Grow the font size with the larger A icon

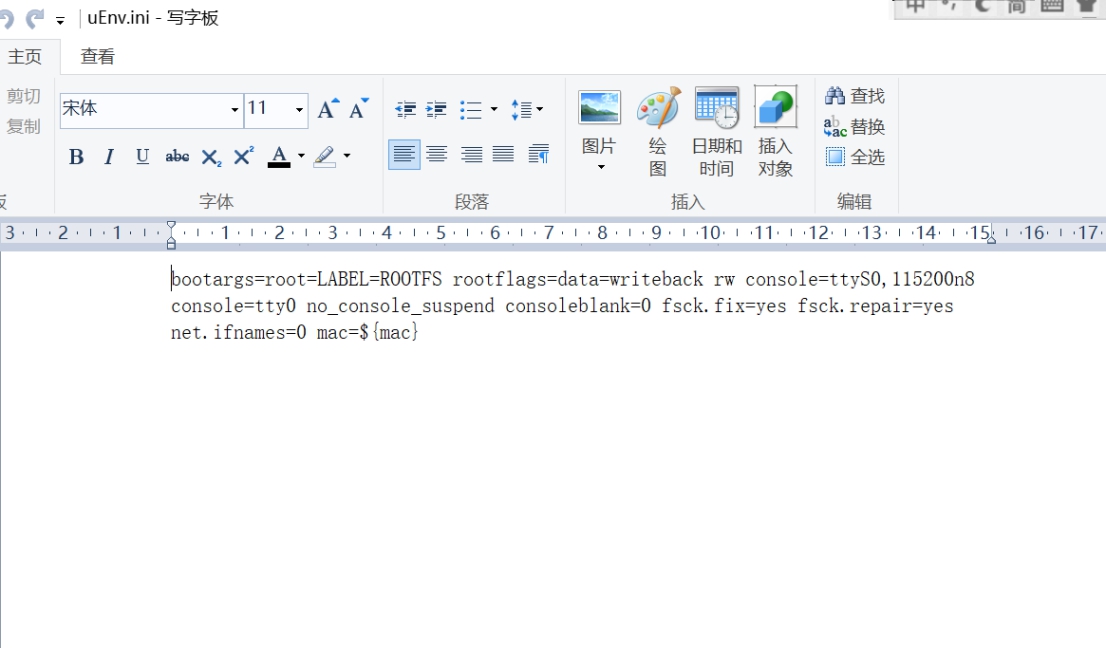[327, 109]
